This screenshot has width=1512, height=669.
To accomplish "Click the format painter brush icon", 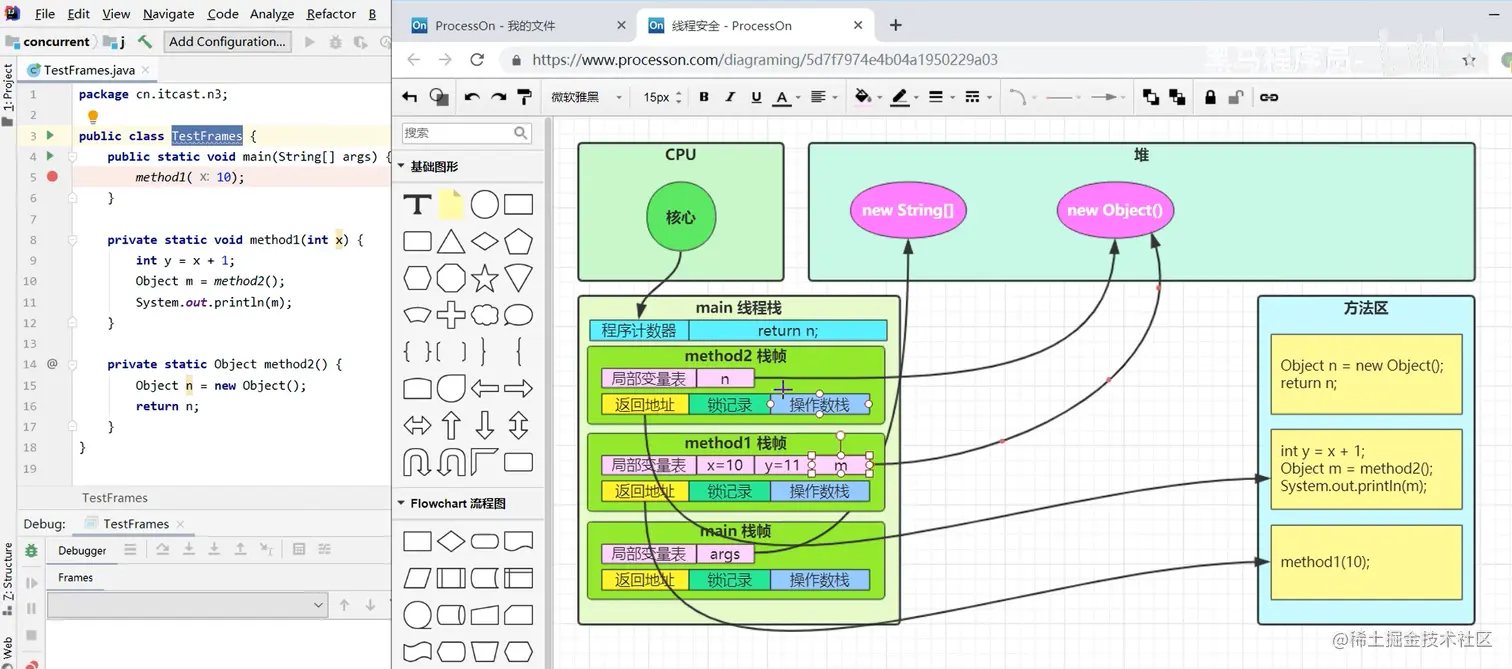I will [524, 97].
